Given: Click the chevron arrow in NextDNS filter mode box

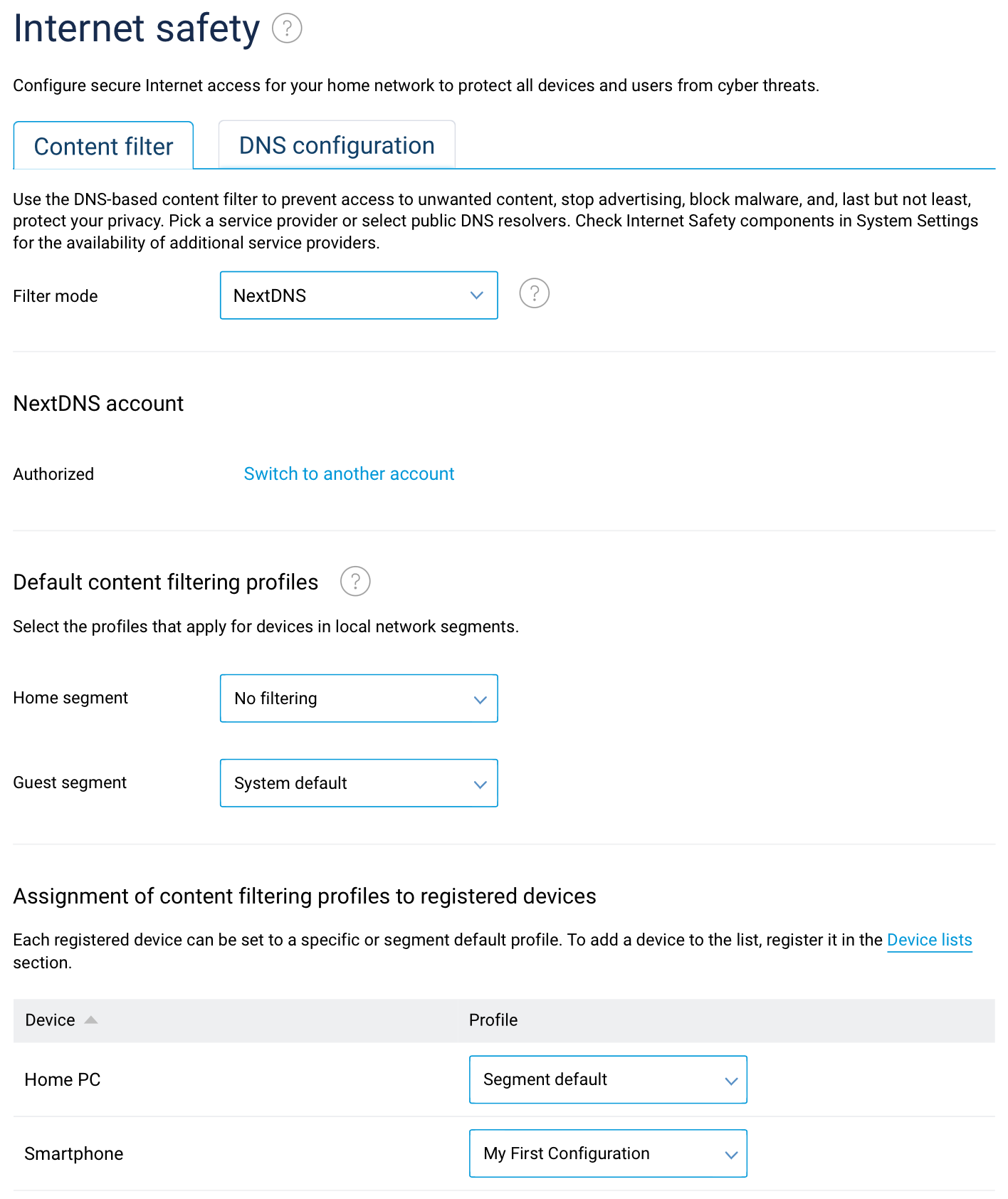Looking at the screenshot, I should coord(477,295).
